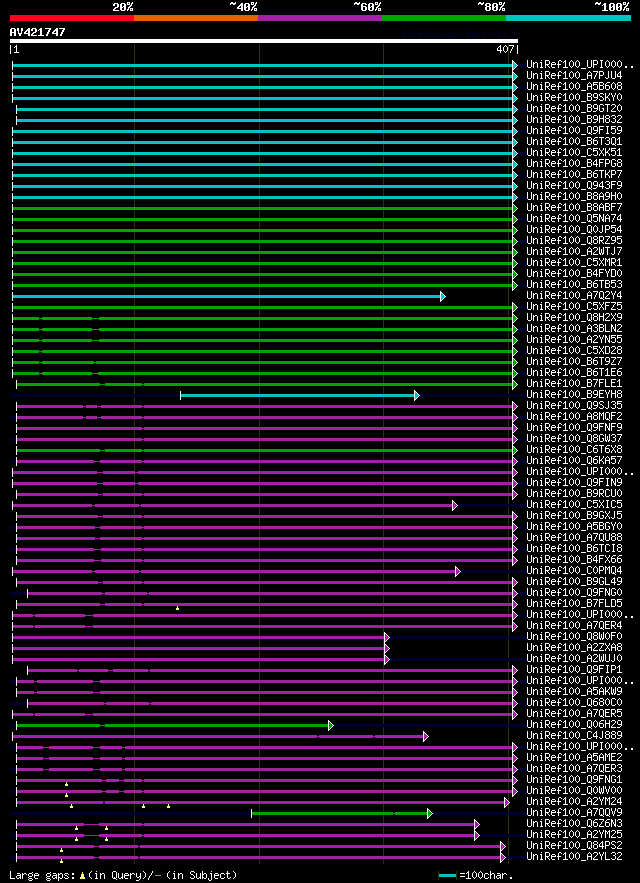Click the UniRef100_Q8GW37 label

pos(574,438)
